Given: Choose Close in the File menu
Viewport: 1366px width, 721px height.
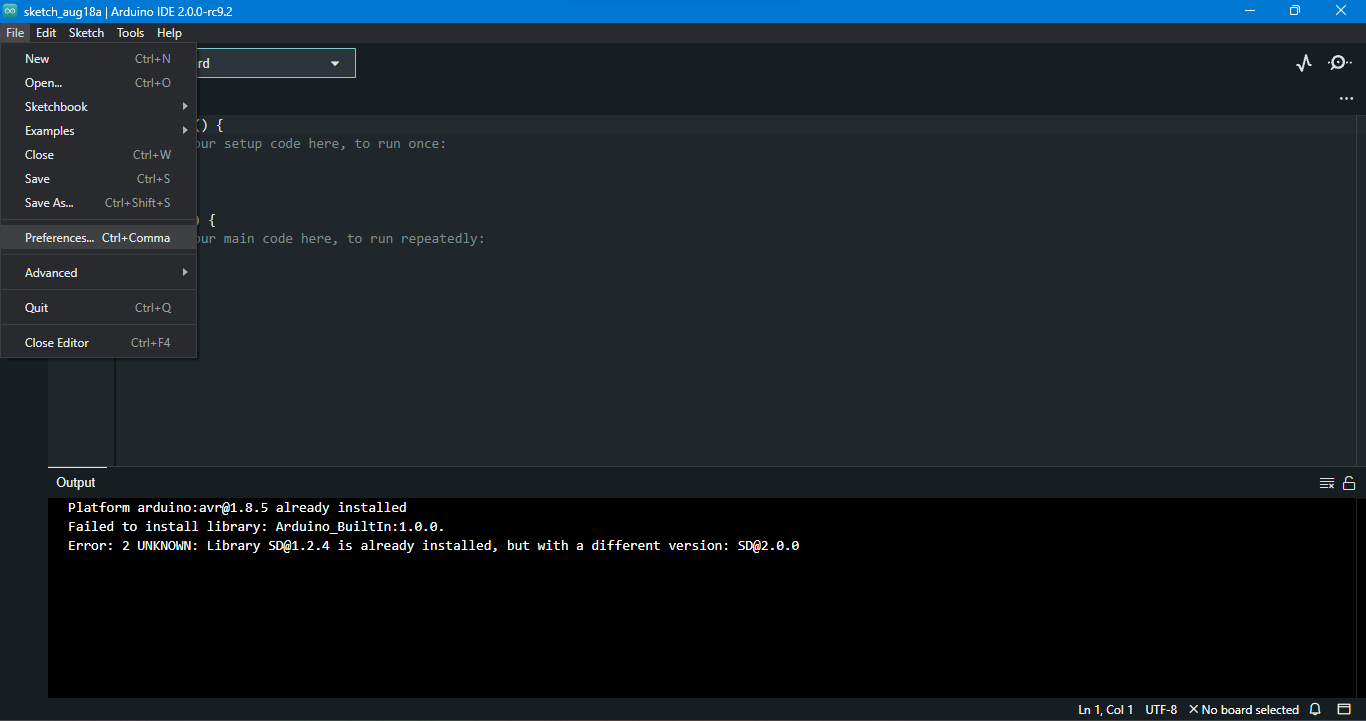Looking at the screenshot, I should (x=98, y=155).
